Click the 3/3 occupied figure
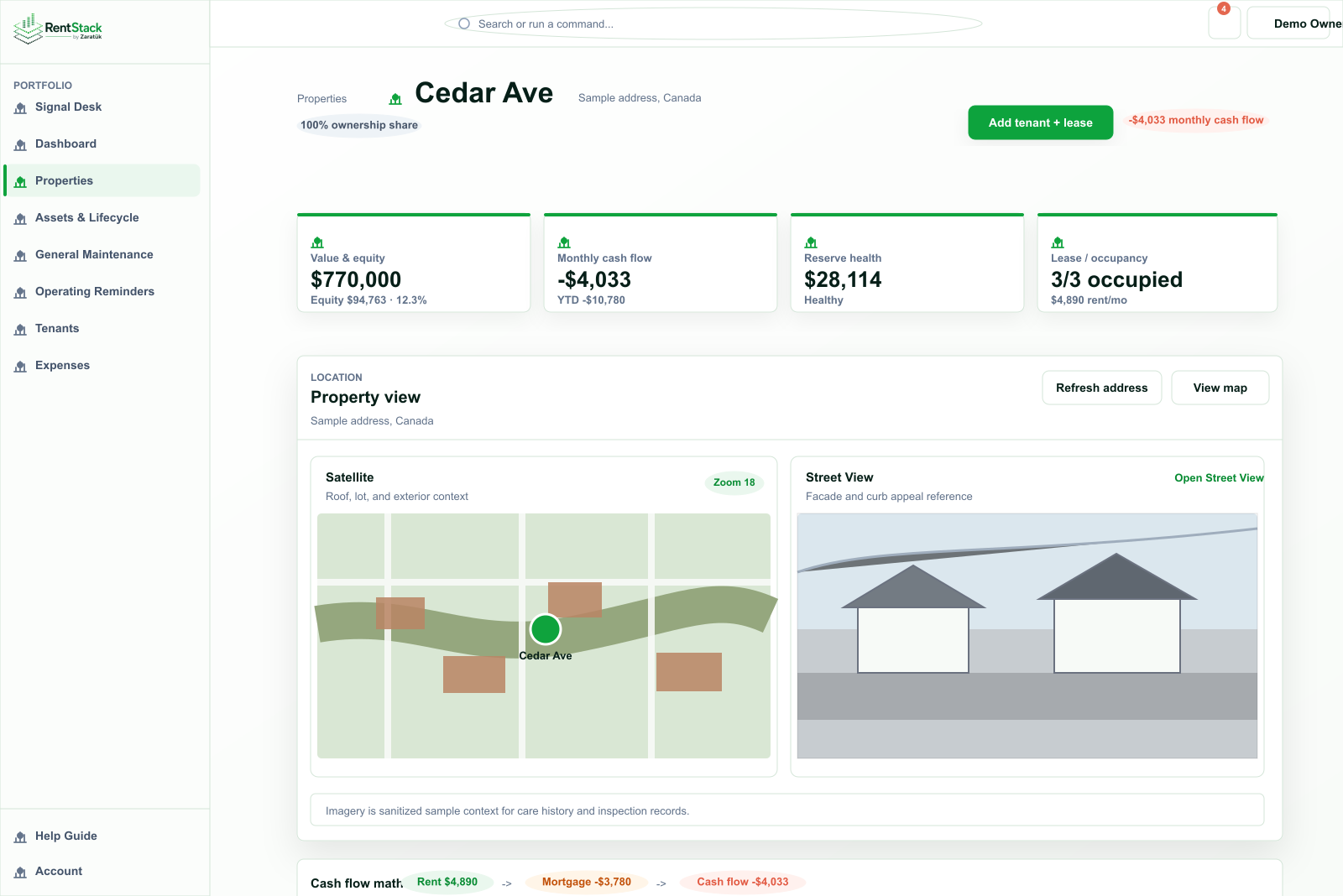 [x=1116, y=279]
